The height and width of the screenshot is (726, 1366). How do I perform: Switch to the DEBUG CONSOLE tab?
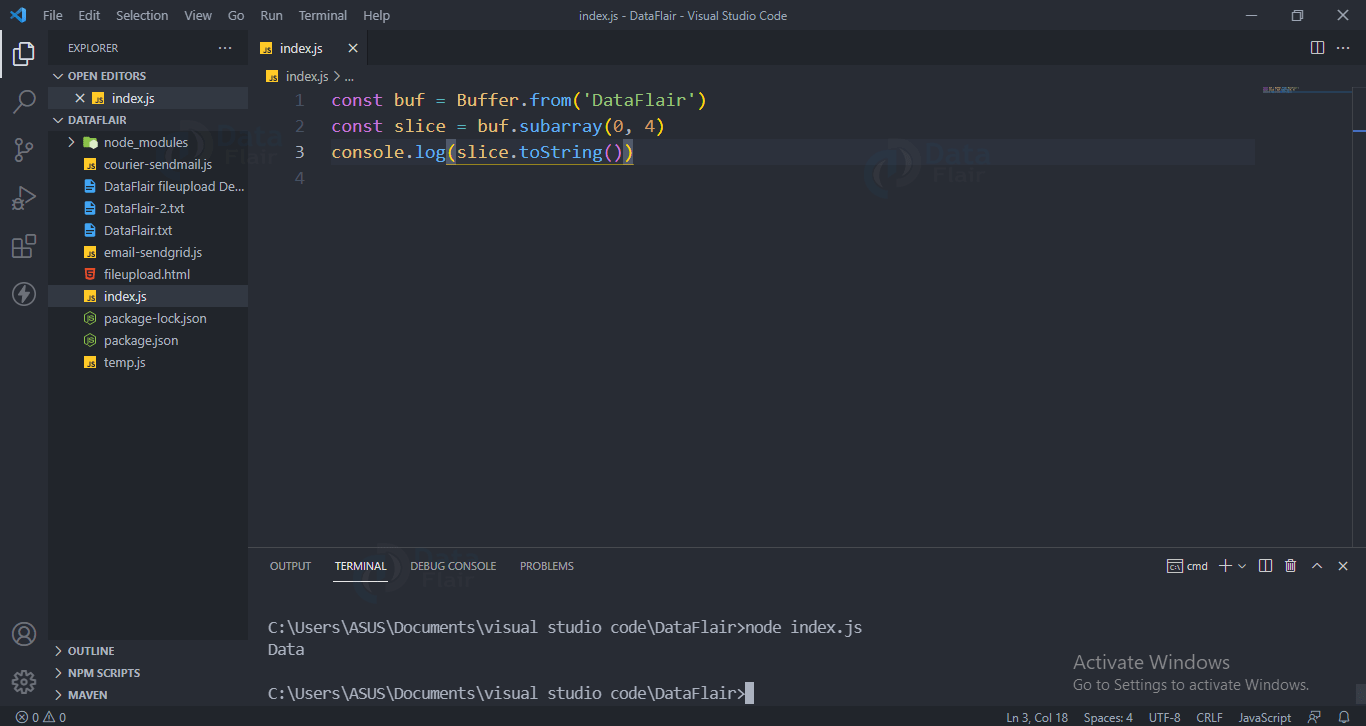click(453, 565)
